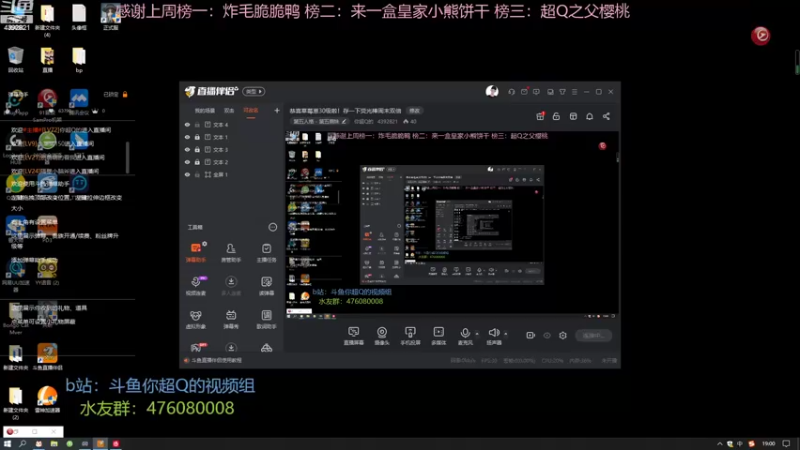Open the mail icon with red dot
Viewport: 800px width, 450px height.
point(524,92)
